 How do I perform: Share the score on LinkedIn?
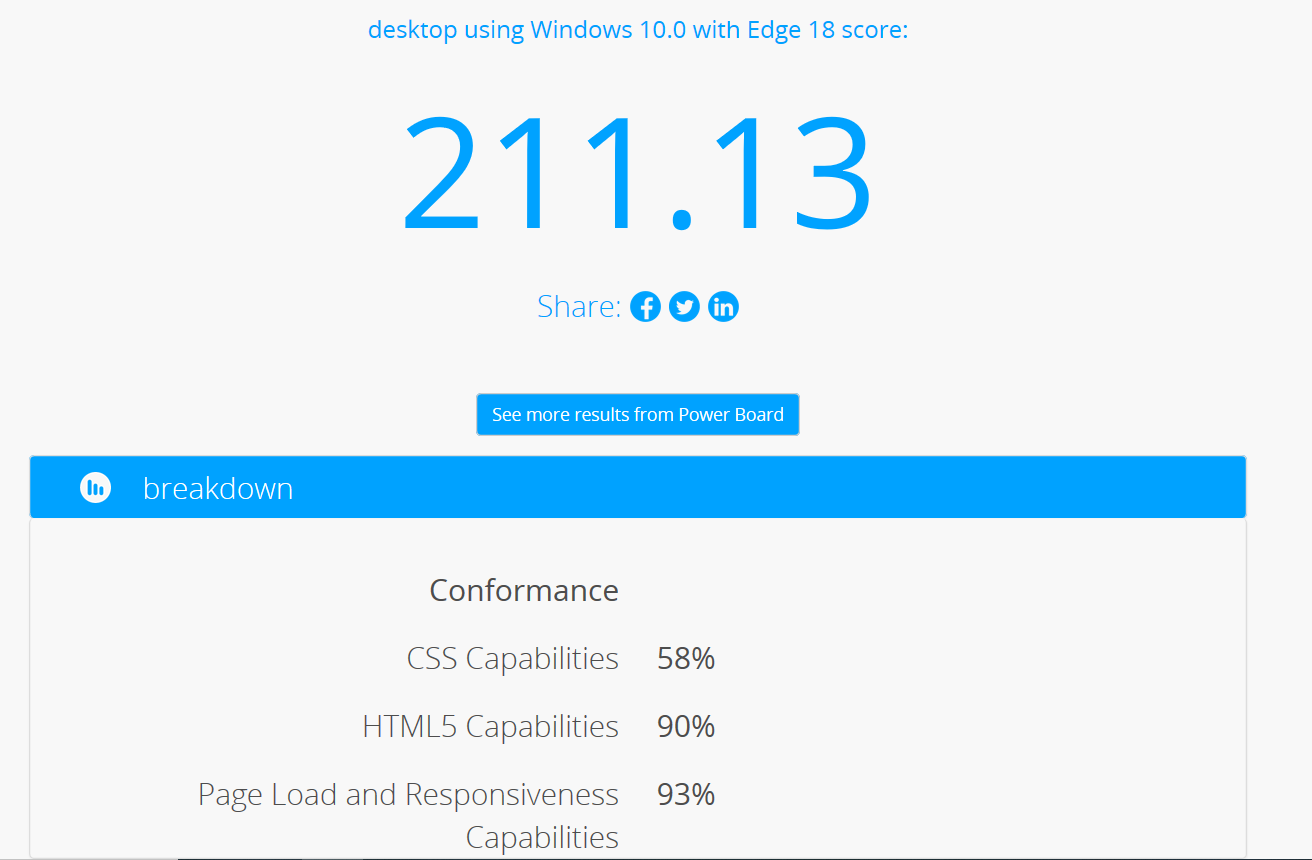click(723, 307)
